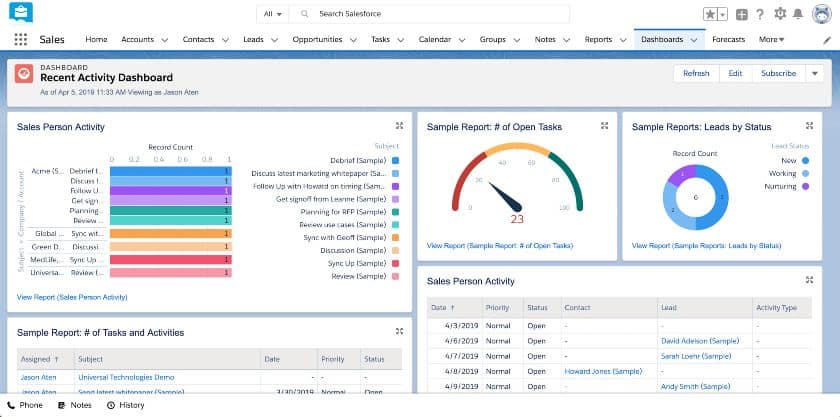Image resolution: width=840 pixels, height=417 pixels.
Task: Click the Review (Sample) legend swatch
Action: tap(395, 276)
